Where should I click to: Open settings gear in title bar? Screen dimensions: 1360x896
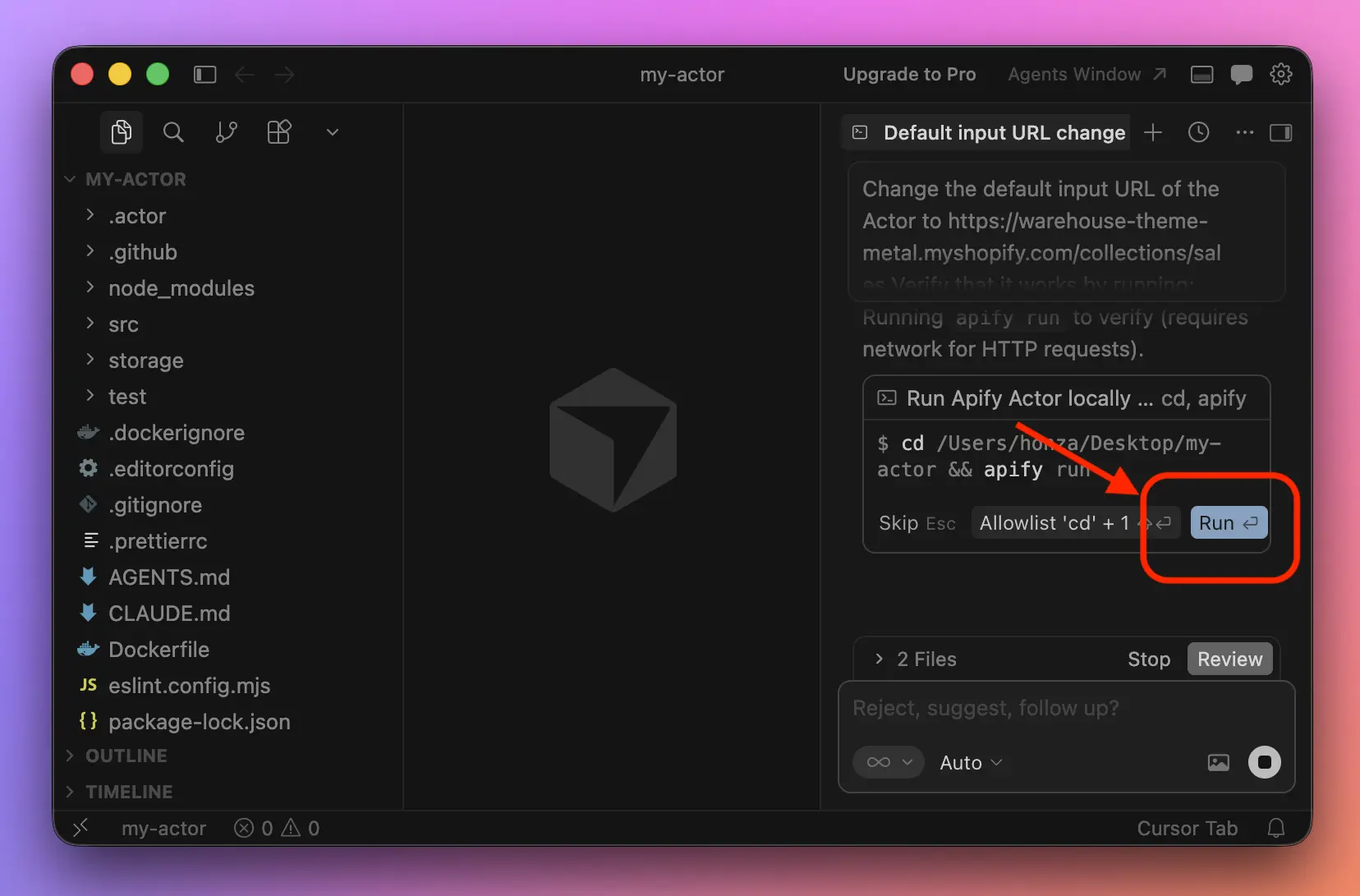click(1281, 75)
